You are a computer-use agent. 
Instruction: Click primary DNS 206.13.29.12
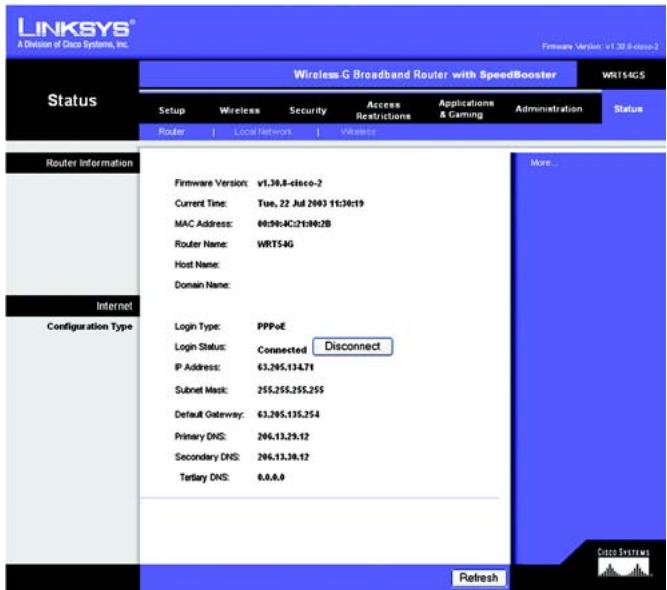coord(283,437)
